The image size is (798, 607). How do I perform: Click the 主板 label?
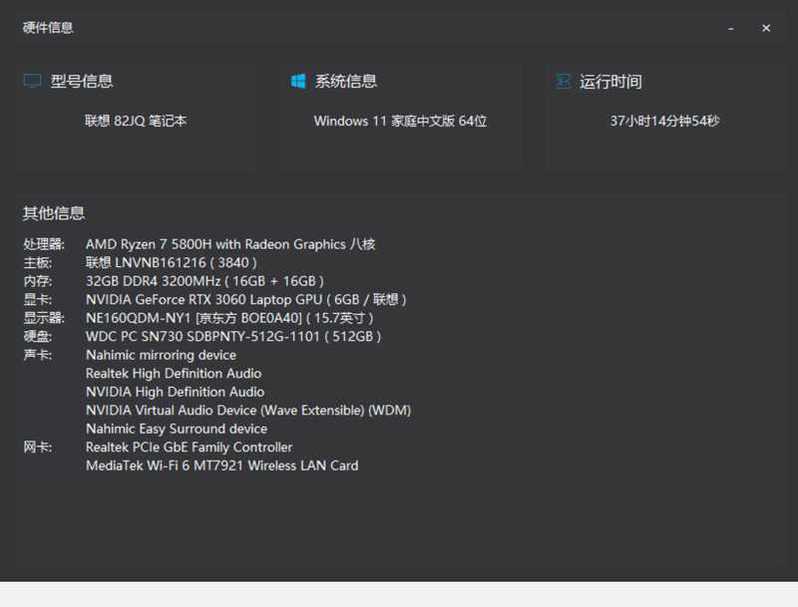tap(38, 263)
